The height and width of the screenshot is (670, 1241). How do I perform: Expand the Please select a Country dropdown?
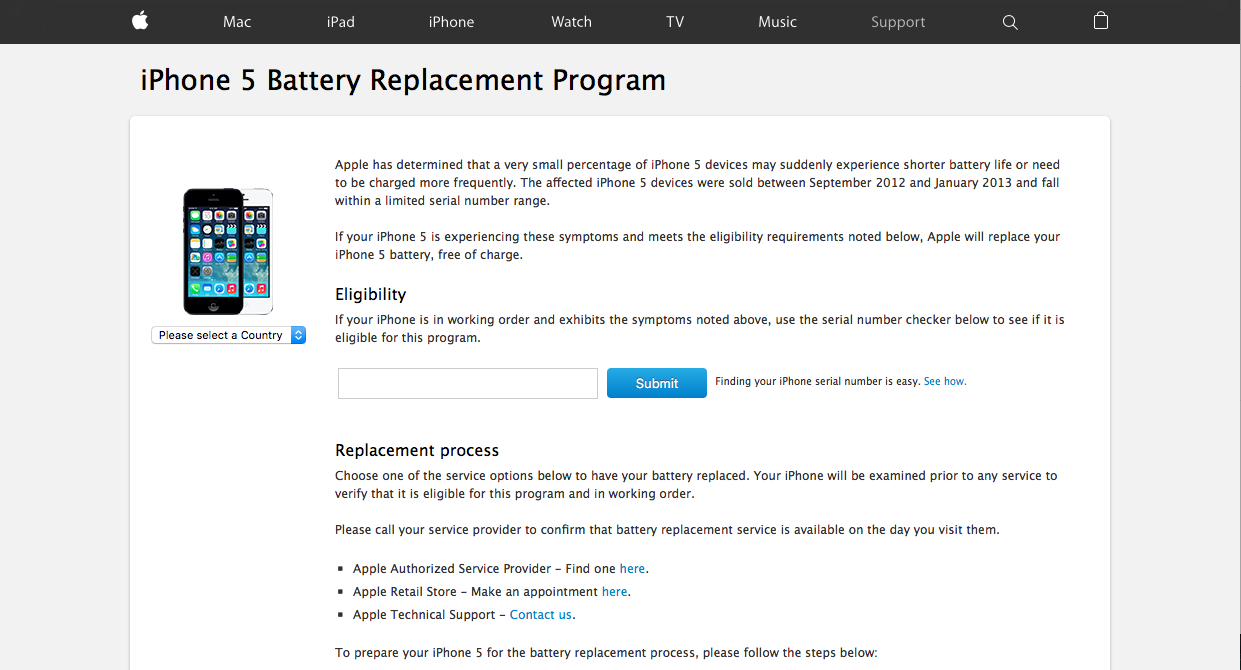(229, 336)
